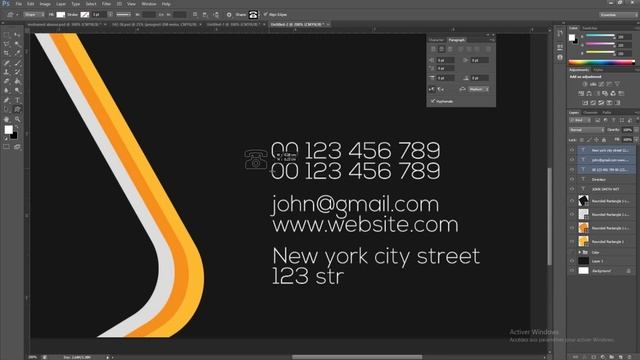640x360 pixels.
Task: Hide the New york city street layer
Action: (572, 150)
